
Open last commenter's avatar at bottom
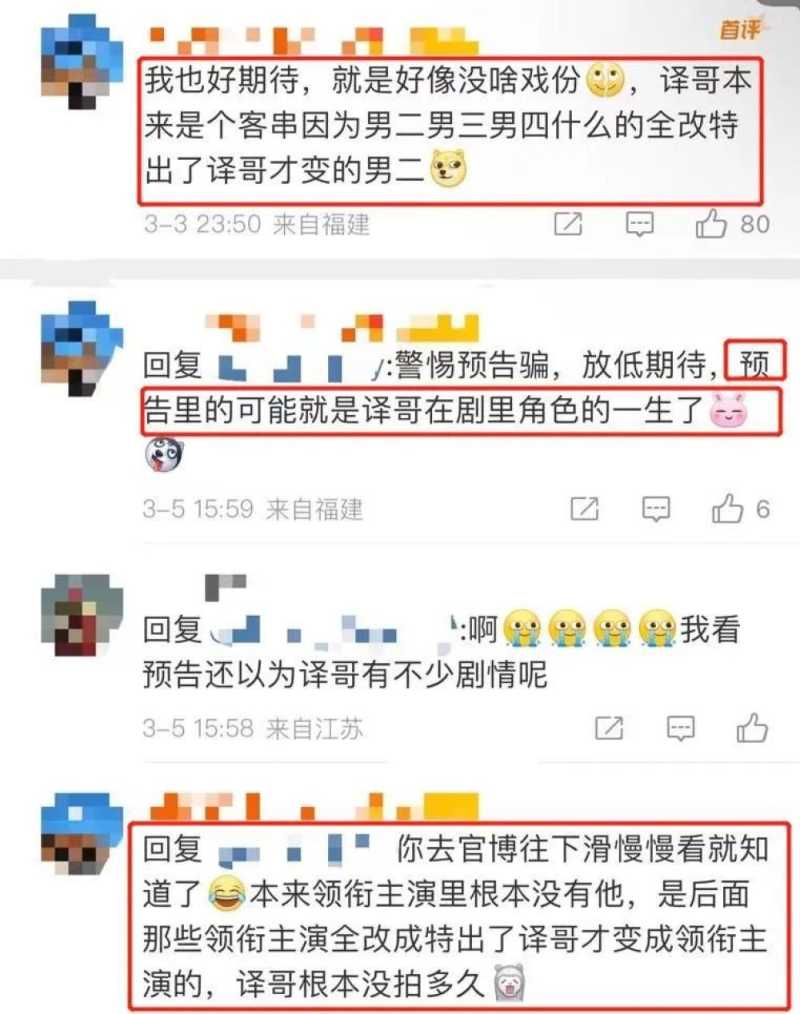pyautogui.click(x=82, y=834)
